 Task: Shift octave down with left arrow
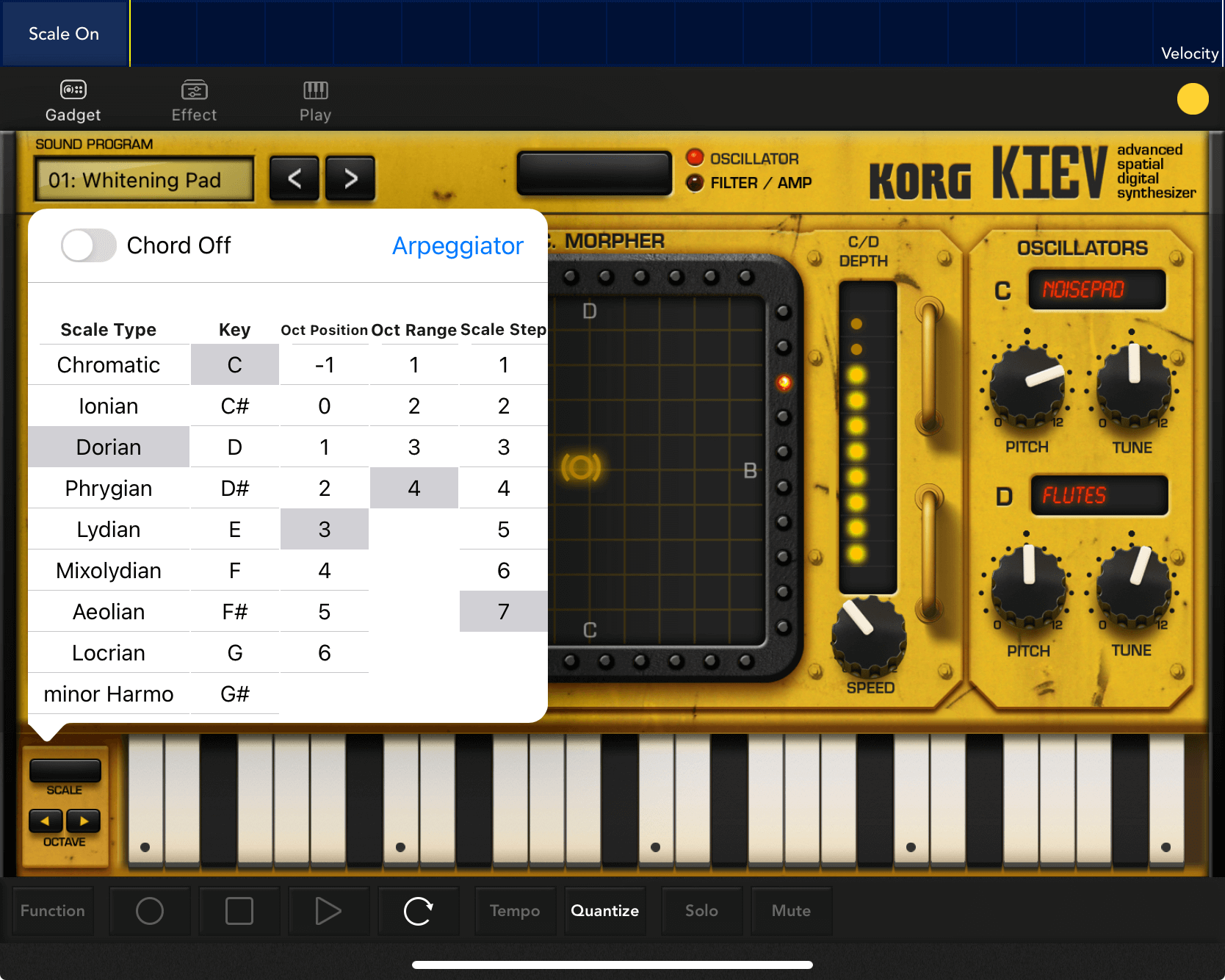coord(46,821)
